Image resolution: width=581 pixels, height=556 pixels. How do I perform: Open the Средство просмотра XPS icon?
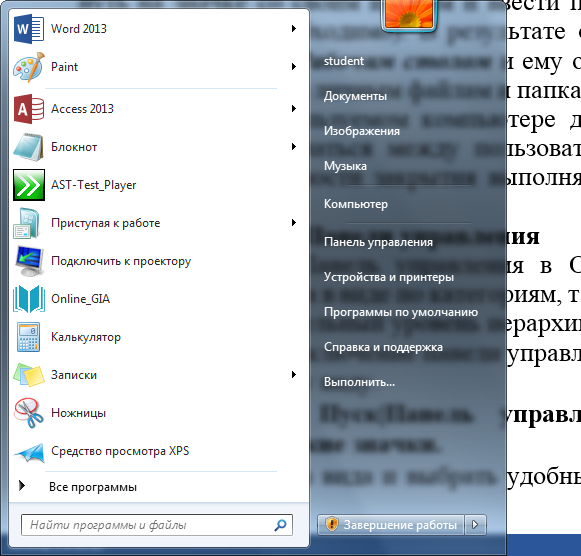(x=30, y=453)
